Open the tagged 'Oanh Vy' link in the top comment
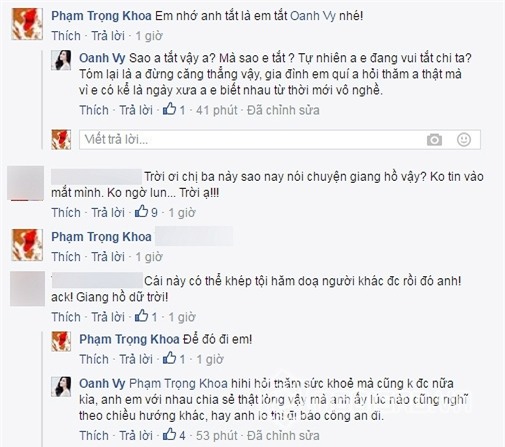Image resolution: width=505 pixels, height=447 pixels. click(x=313, y=16)
